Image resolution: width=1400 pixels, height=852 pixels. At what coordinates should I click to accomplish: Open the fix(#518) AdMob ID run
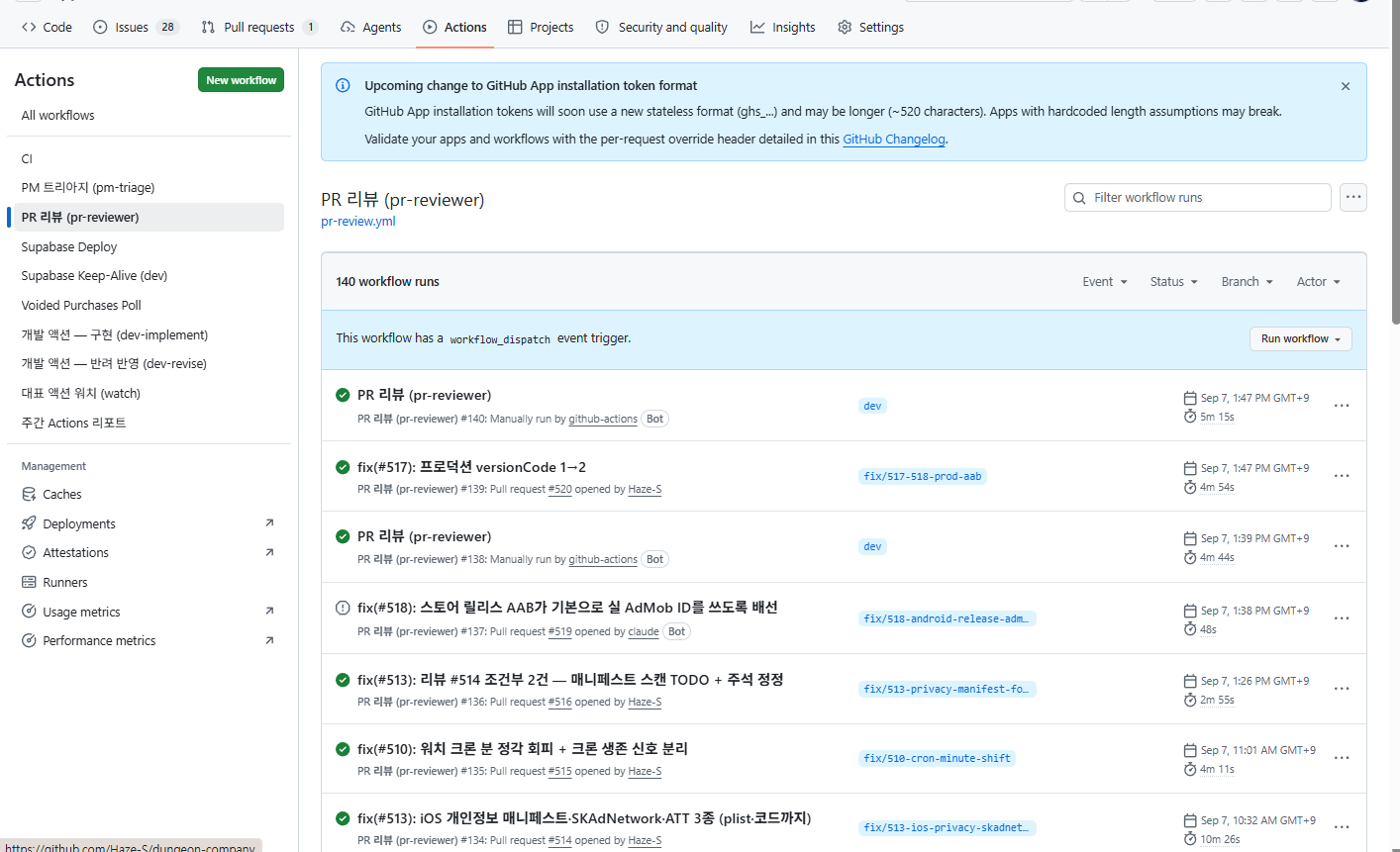[567, 608]
